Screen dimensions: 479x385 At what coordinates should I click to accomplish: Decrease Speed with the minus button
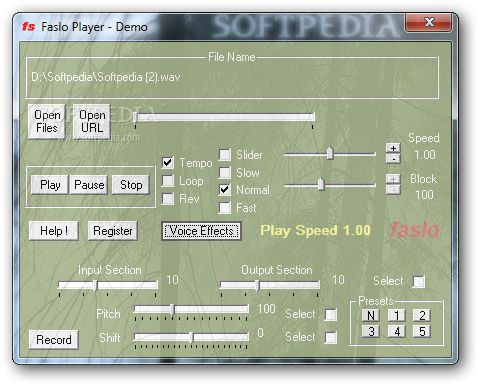tap(393, 159)
